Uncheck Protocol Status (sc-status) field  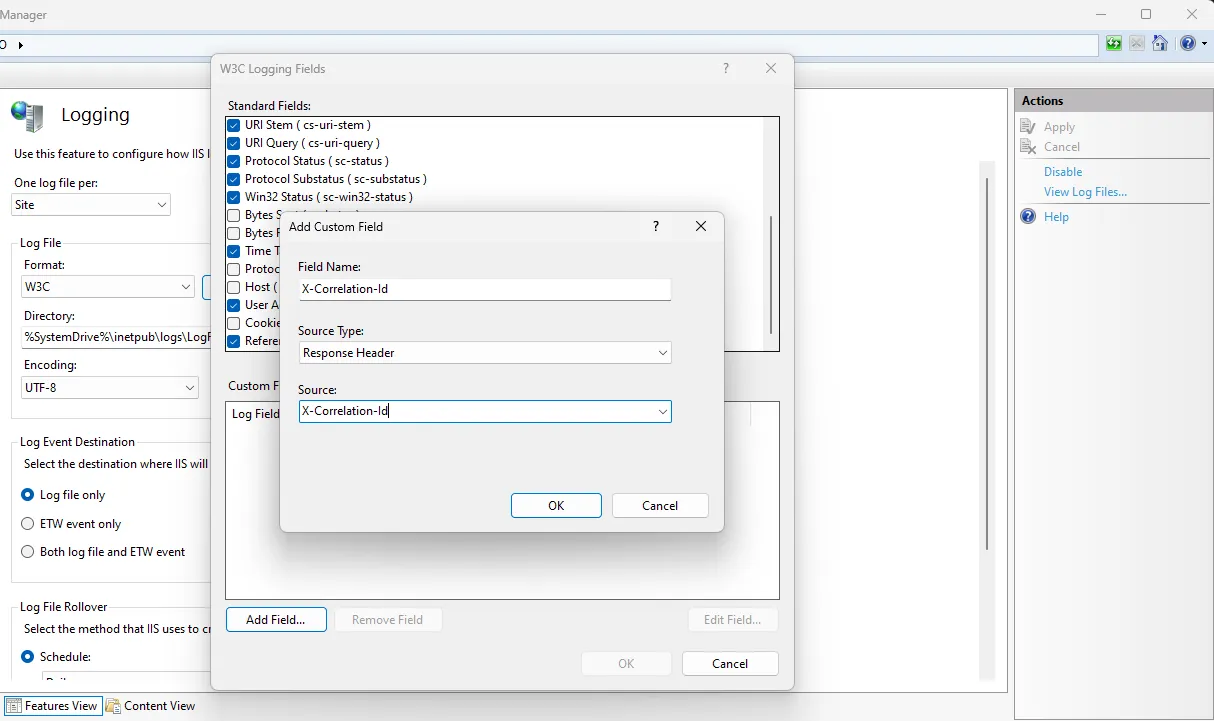[234, 161]
